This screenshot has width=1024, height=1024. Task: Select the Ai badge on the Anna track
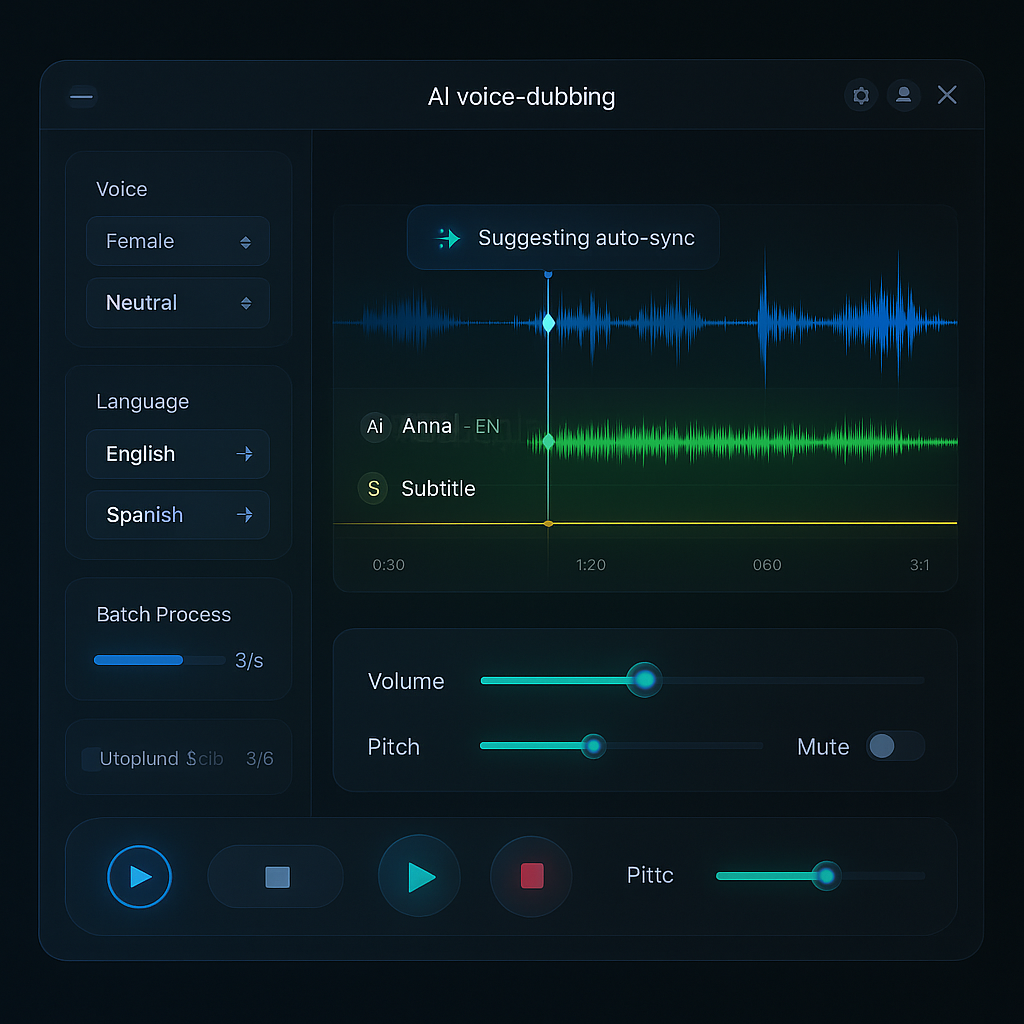click(374, 426)
